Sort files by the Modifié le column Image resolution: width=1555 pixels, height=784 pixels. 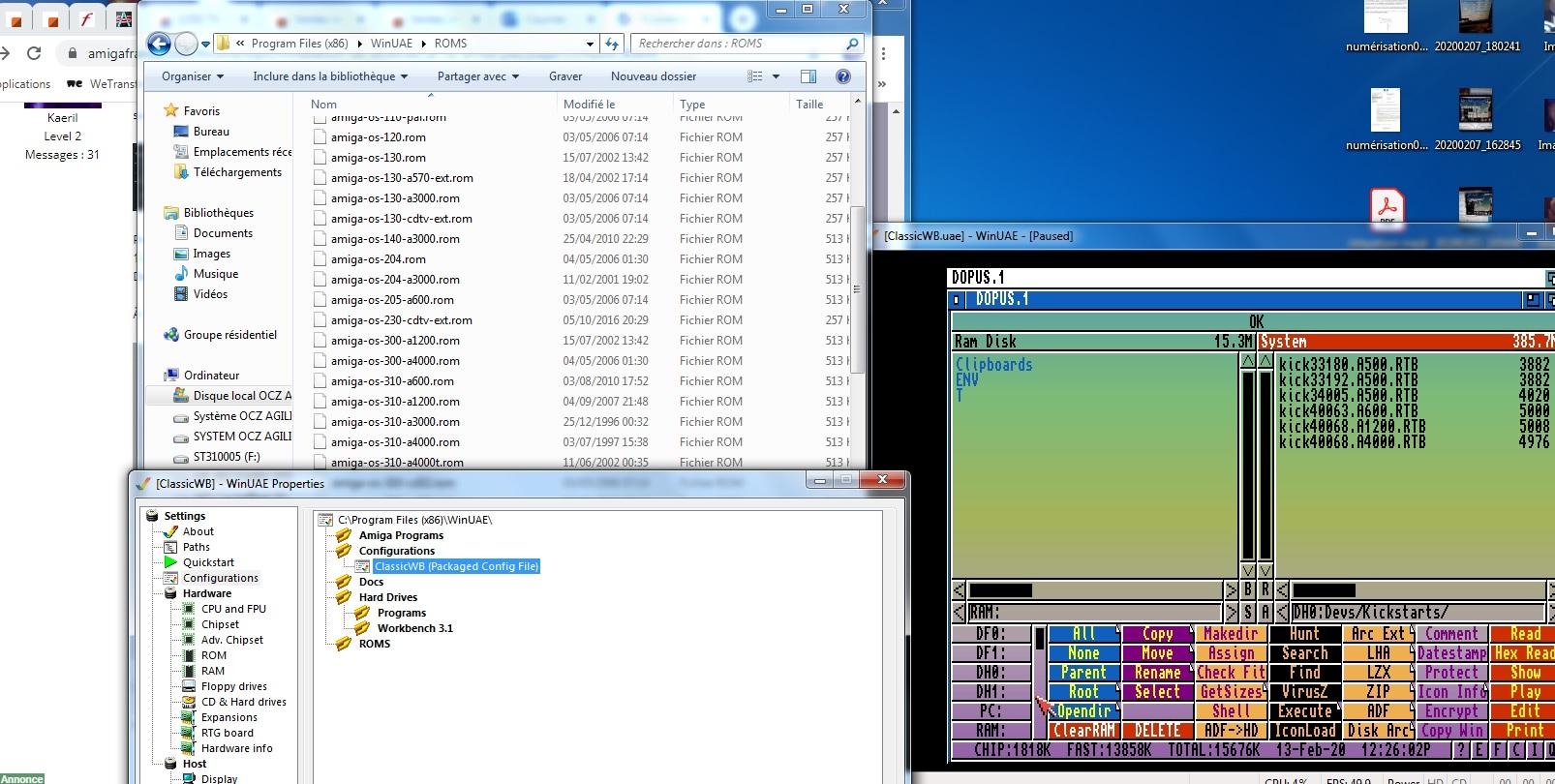589,105
